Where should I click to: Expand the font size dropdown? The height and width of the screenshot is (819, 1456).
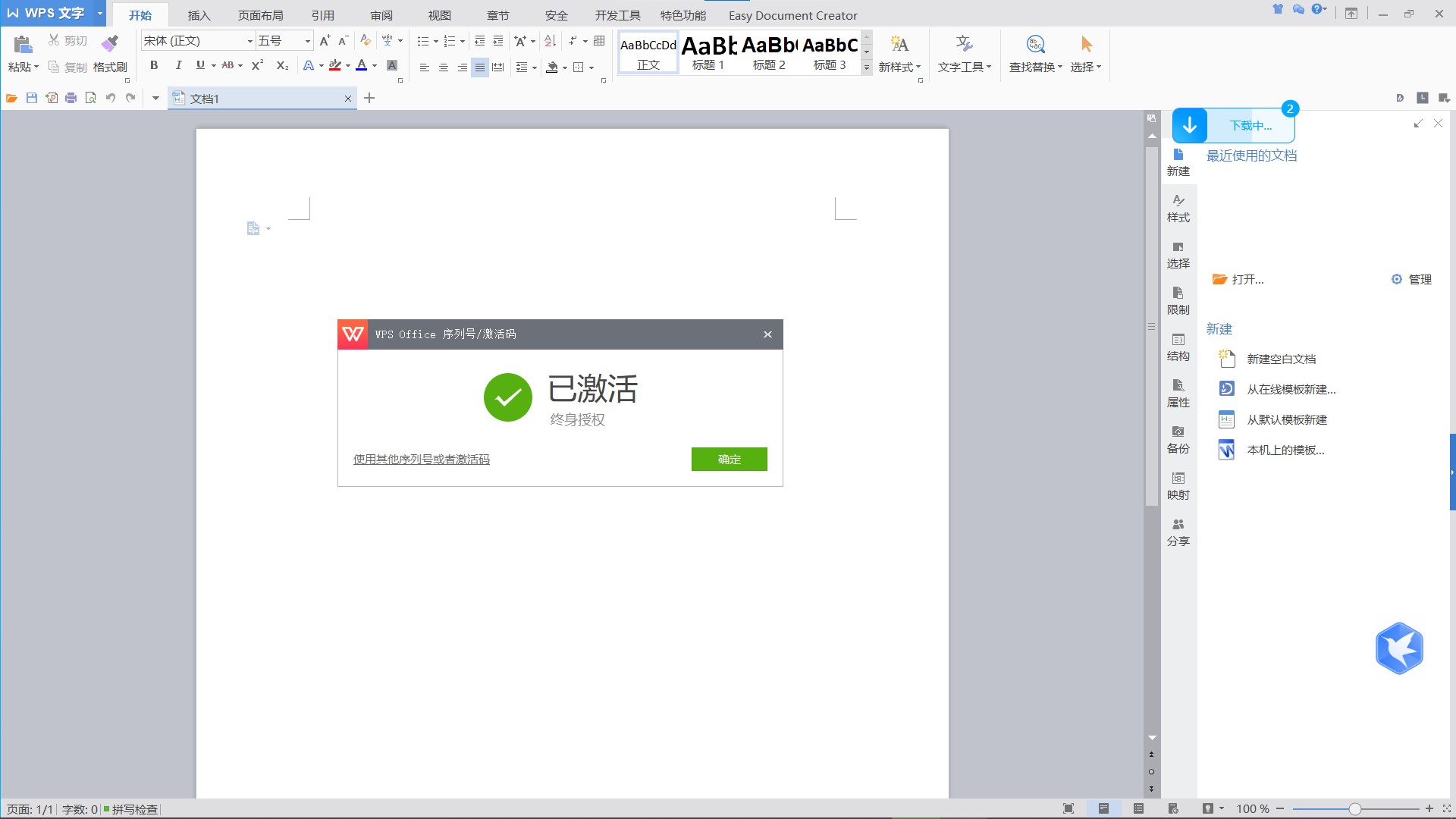307,41
